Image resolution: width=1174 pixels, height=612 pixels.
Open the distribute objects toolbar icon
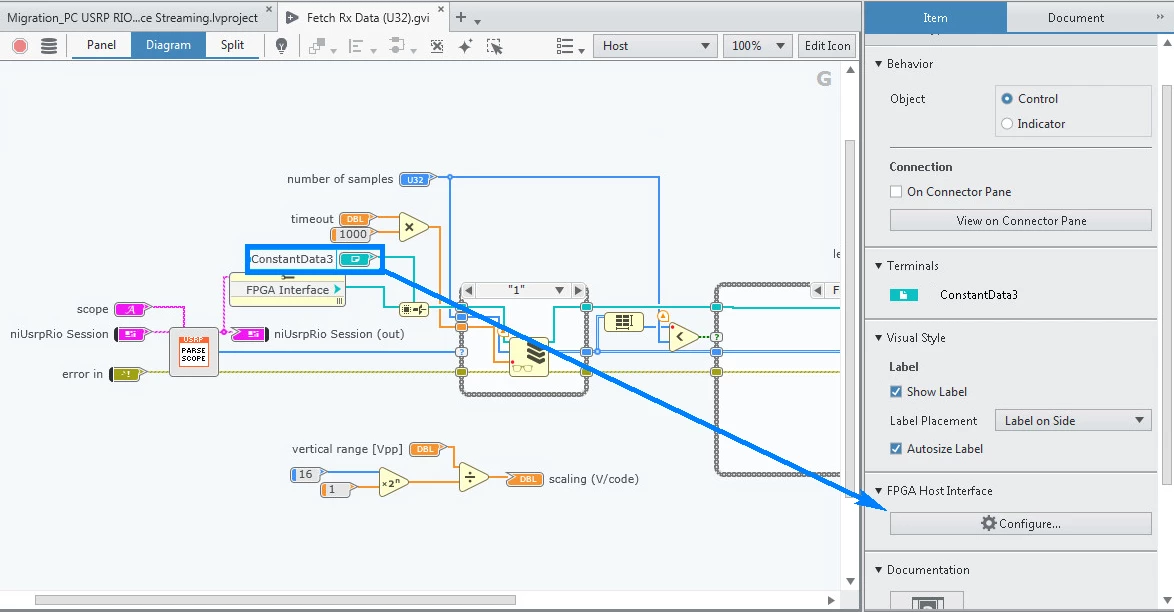[x=398, y=46]
